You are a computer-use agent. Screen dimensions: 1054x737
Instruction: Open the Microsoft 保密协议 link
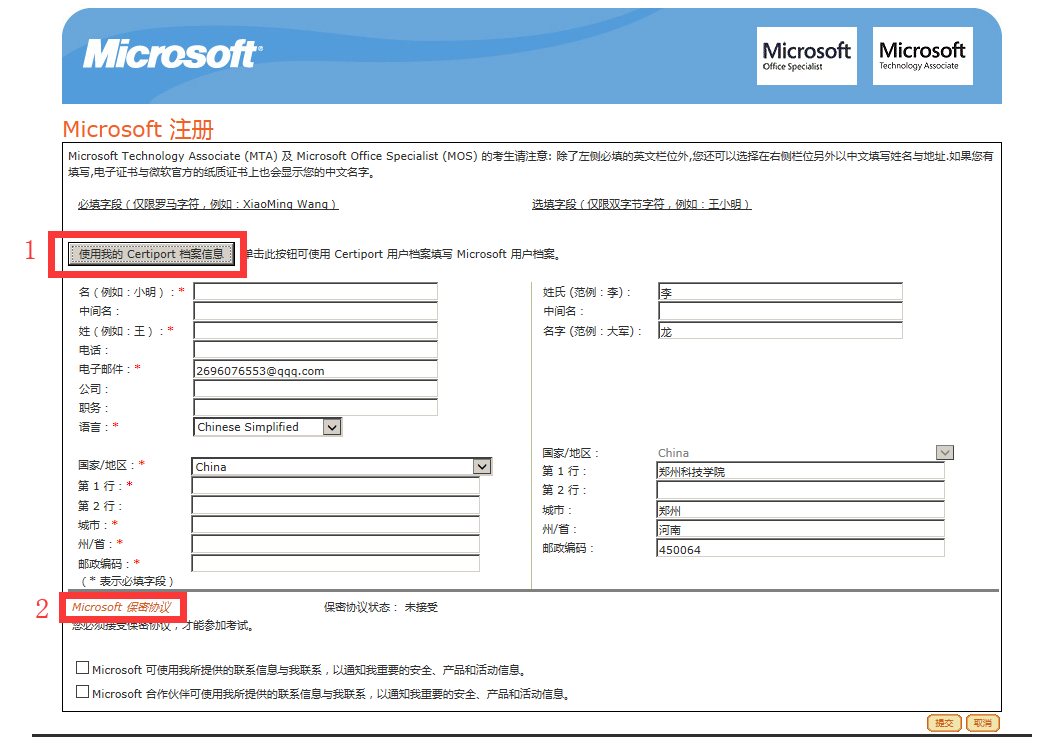coord(122,607)
